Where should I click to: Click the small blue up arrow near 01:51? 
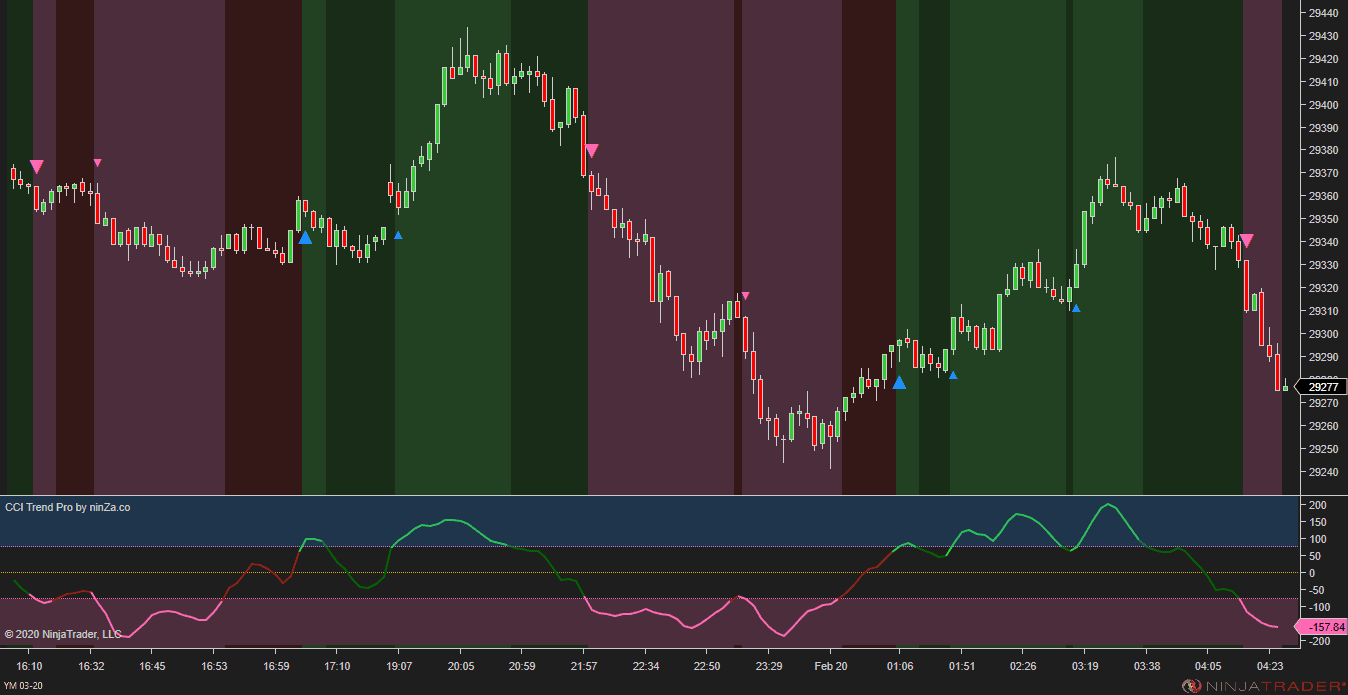click(953, 375)
